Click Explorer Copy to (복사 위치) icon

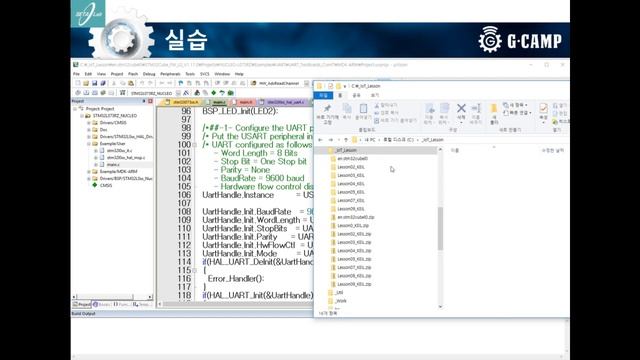click(x=444, y=109)
